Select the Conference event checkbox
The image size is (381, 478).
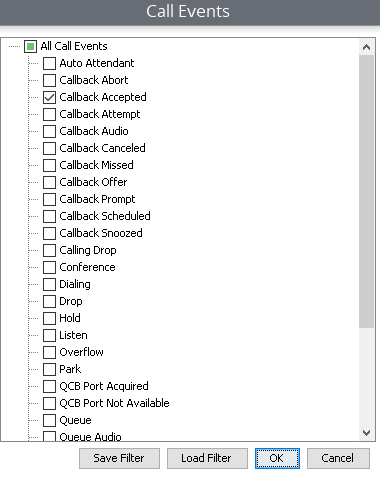(x=49, y=267)
